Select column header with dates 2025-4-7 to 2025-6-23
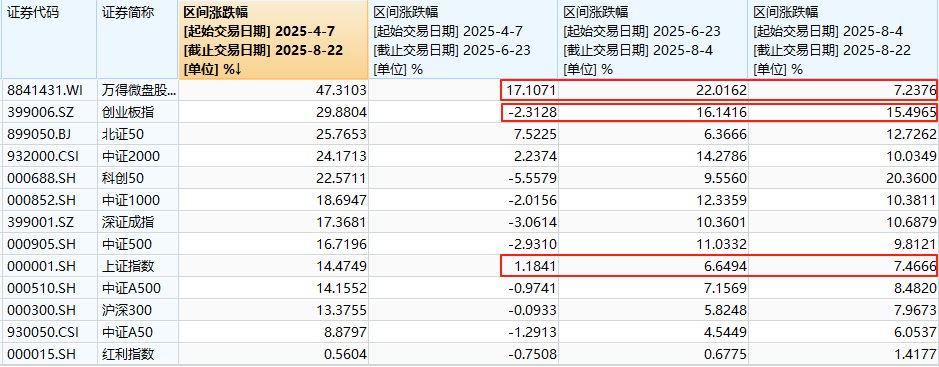 click(464, 39)
